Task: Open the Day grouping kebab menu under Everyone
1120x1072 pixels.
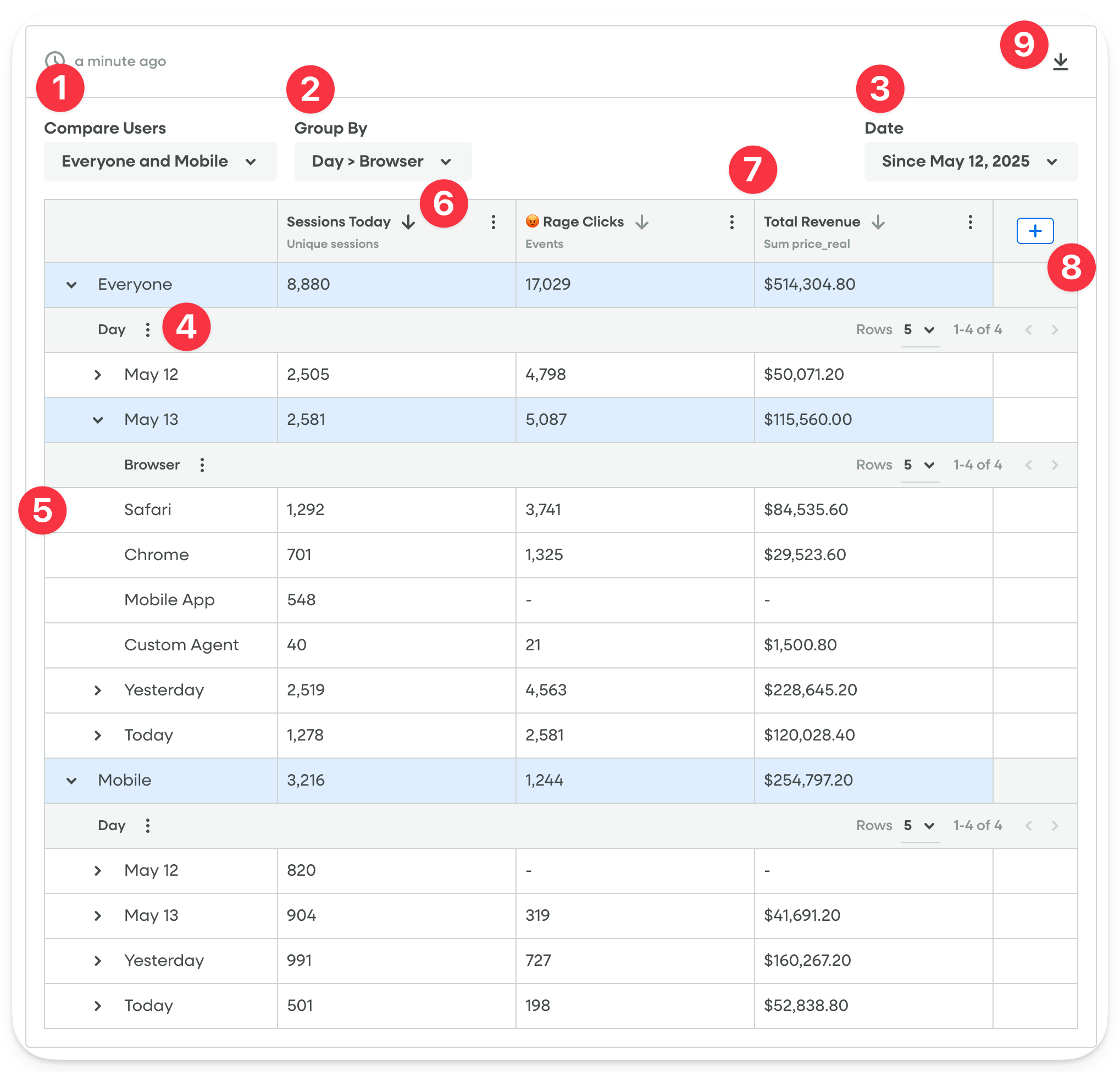Action: pos(147,329)
